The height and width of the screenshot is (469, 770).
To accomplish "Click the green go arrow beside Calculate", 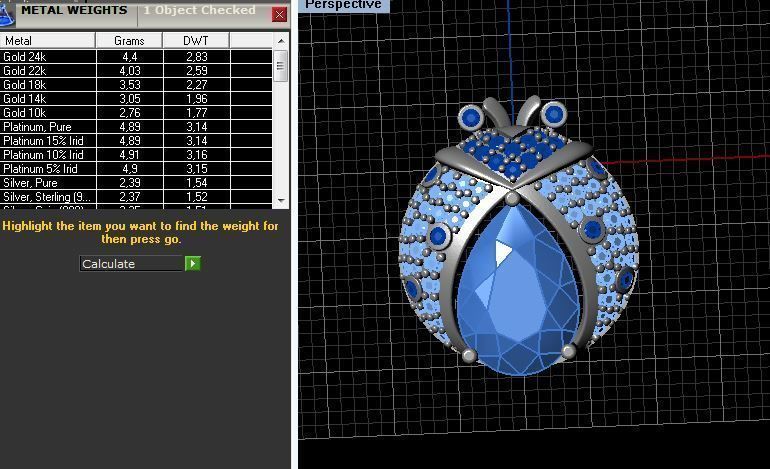I will pyautogui.click(x=192, y=264).
